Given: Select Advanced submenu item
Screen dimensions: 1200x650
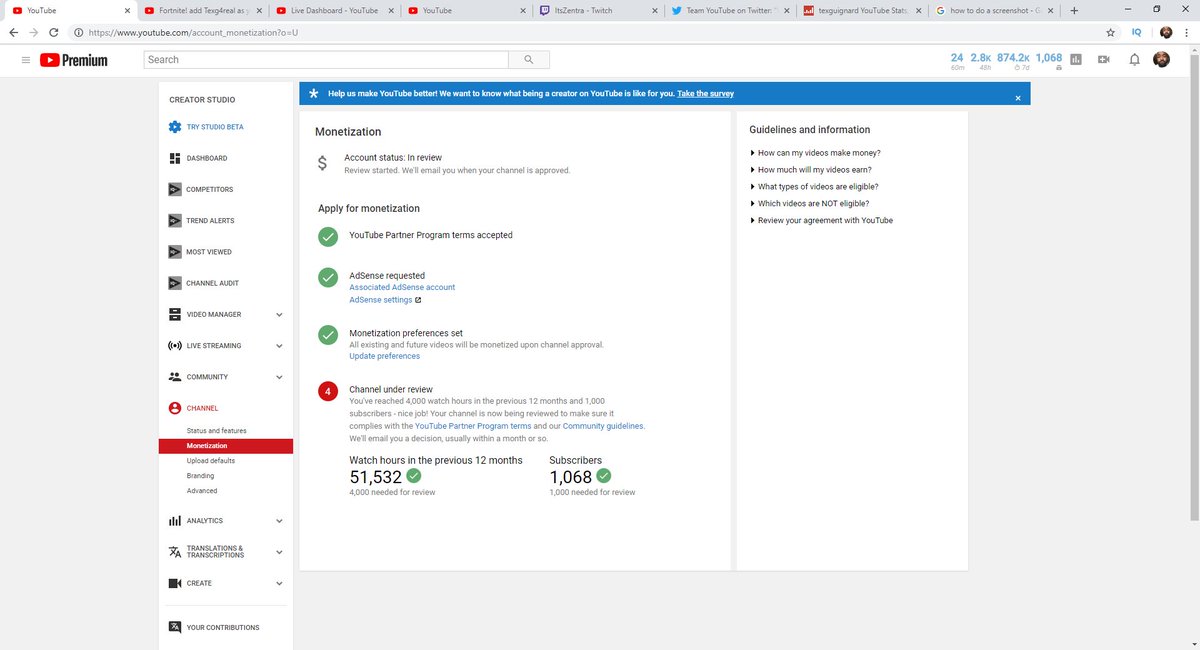Looking at the screenshot, I should coord(201,491).
